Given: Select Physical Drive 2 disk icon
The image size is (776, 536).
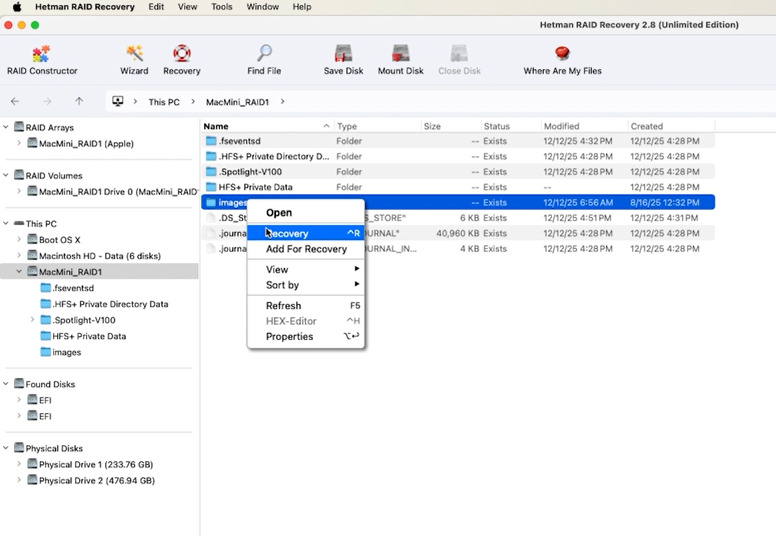Looking at the screenshot, I should [32, 480].
